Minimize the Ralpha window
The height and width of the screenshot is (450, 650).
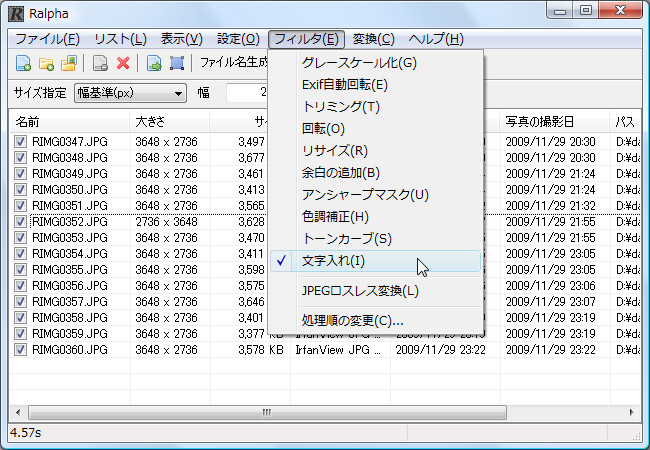pyautogui.click(x=560, y=10)
